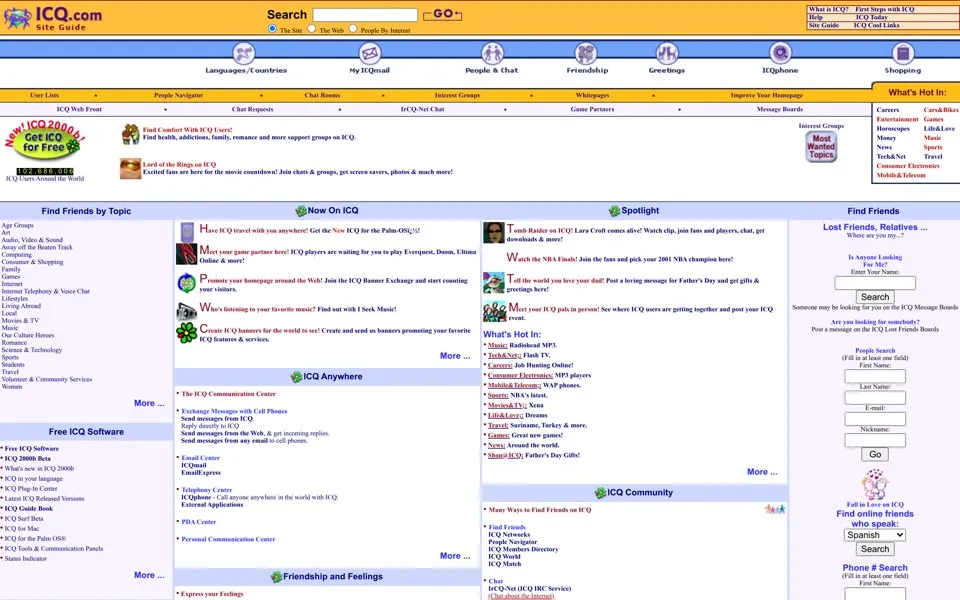Open the Lost Friends, Relatives link
The image size is (960, 600).
[x=875, y=227]
